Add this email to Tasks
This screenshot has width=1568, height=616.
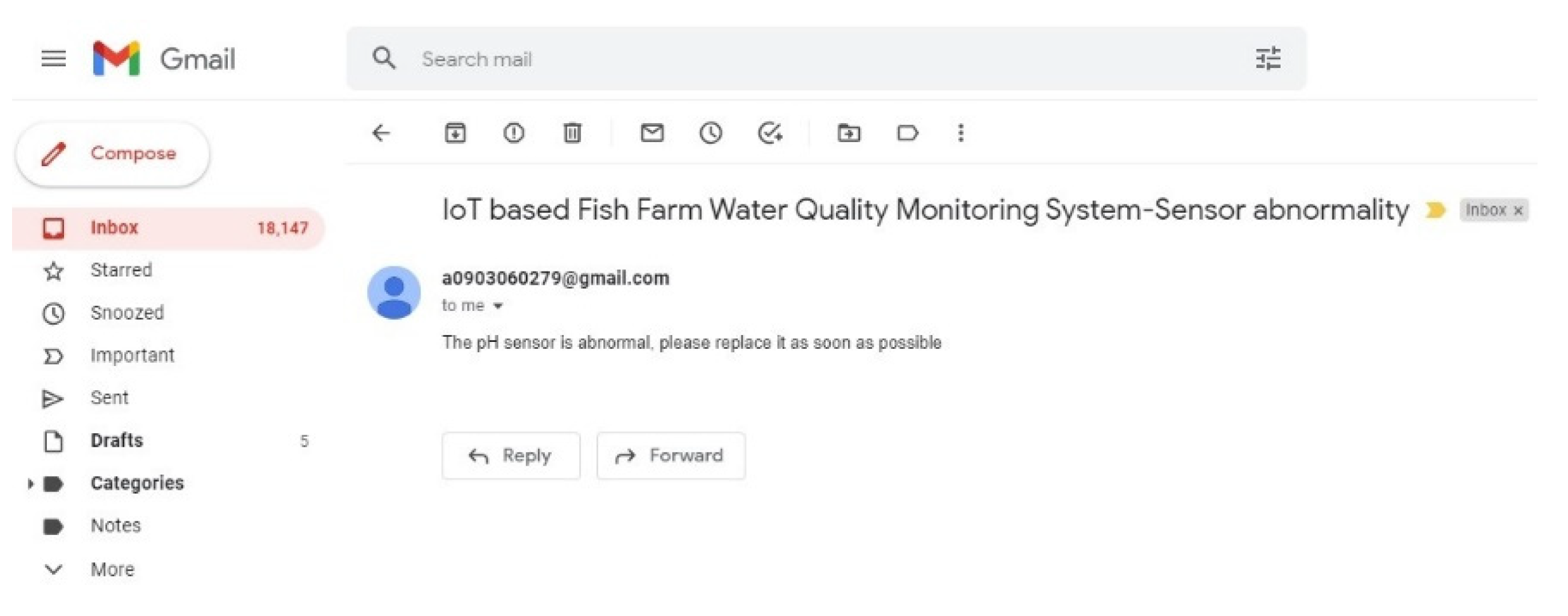coord(769,133)
